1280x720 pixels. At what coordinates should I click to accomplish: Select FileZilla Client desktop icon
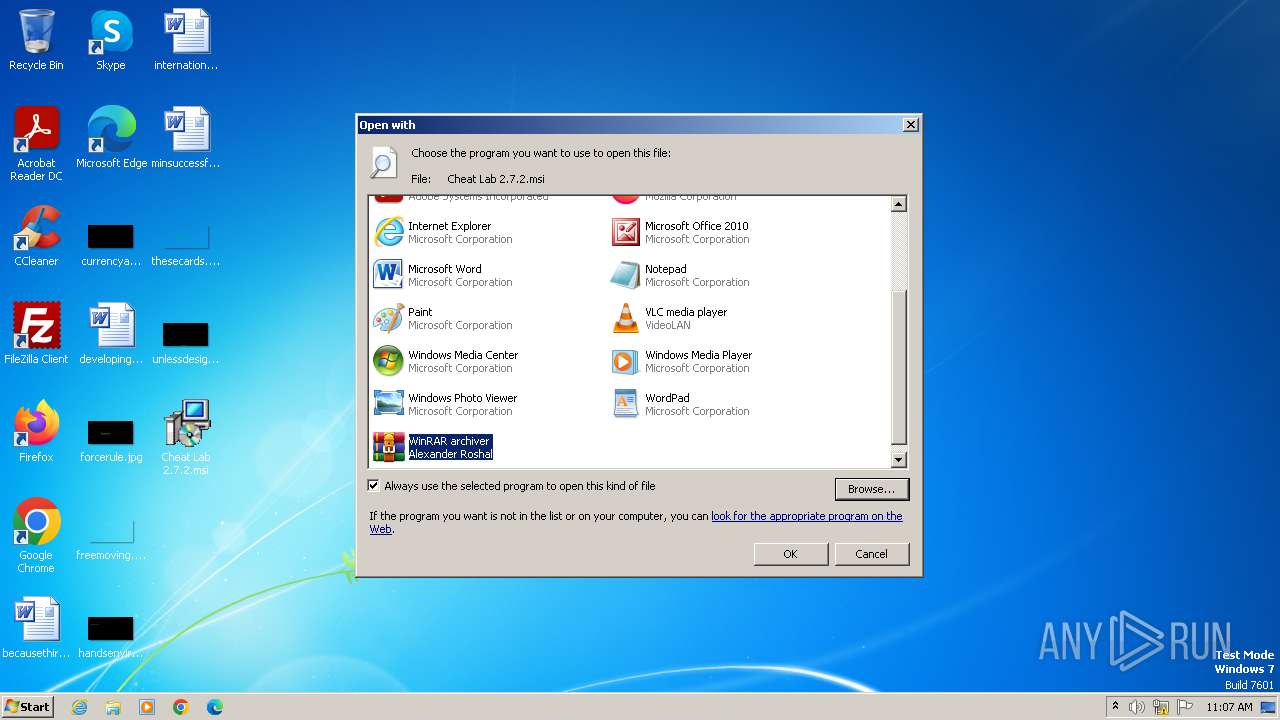point(36,334)
